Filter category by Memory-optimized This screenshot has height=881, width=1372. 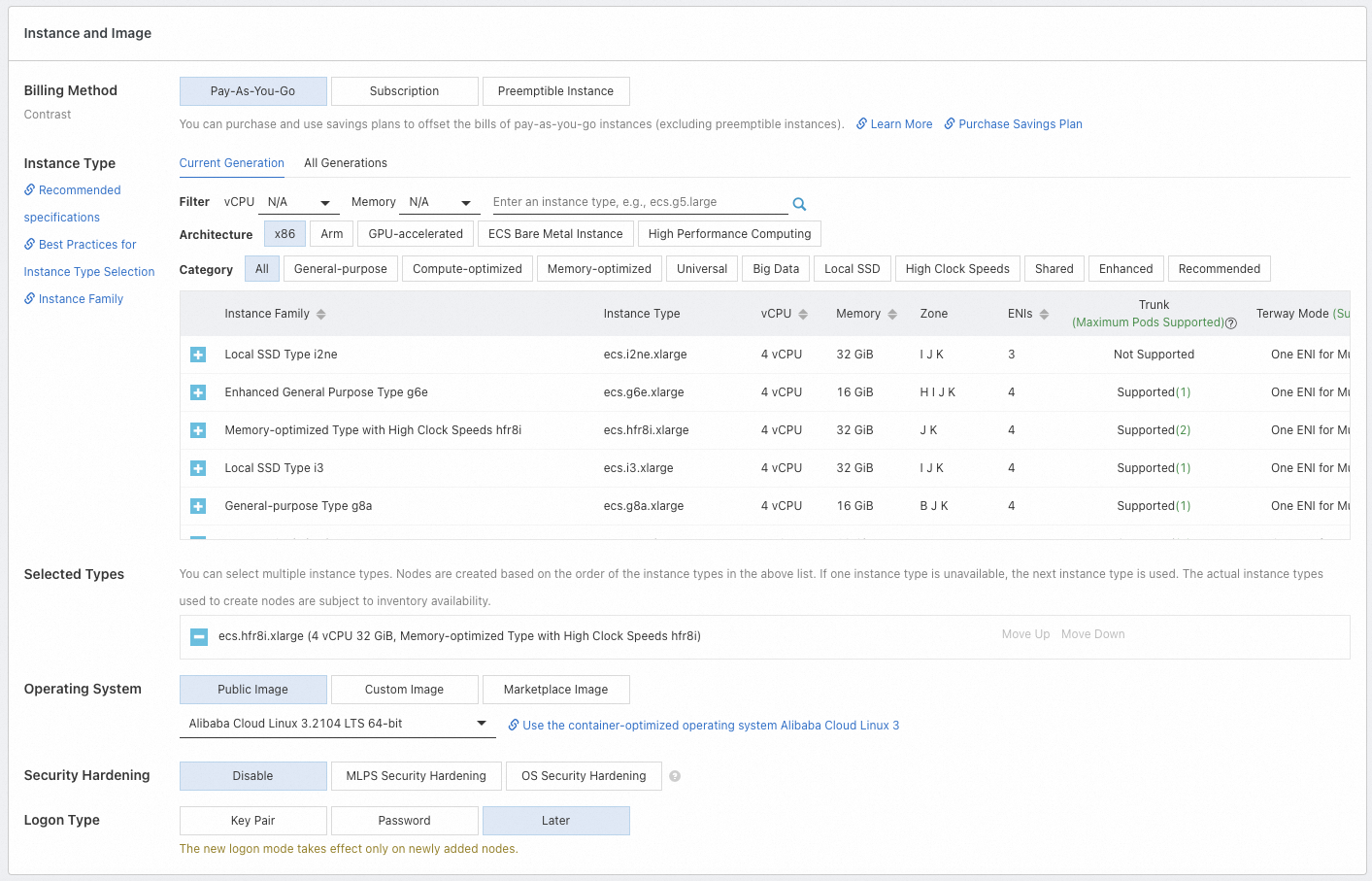[599, 269]
